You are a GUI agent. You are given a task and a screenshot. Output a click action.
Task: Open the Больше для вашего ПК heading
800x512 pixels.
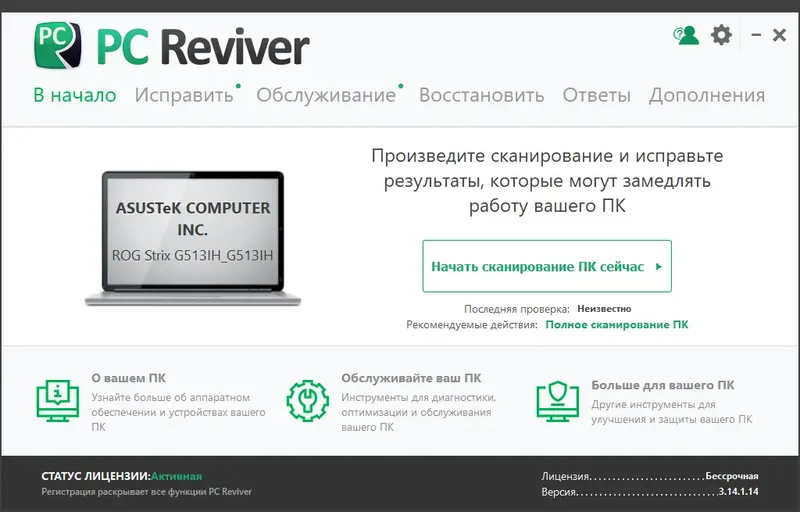coord(663,385)
